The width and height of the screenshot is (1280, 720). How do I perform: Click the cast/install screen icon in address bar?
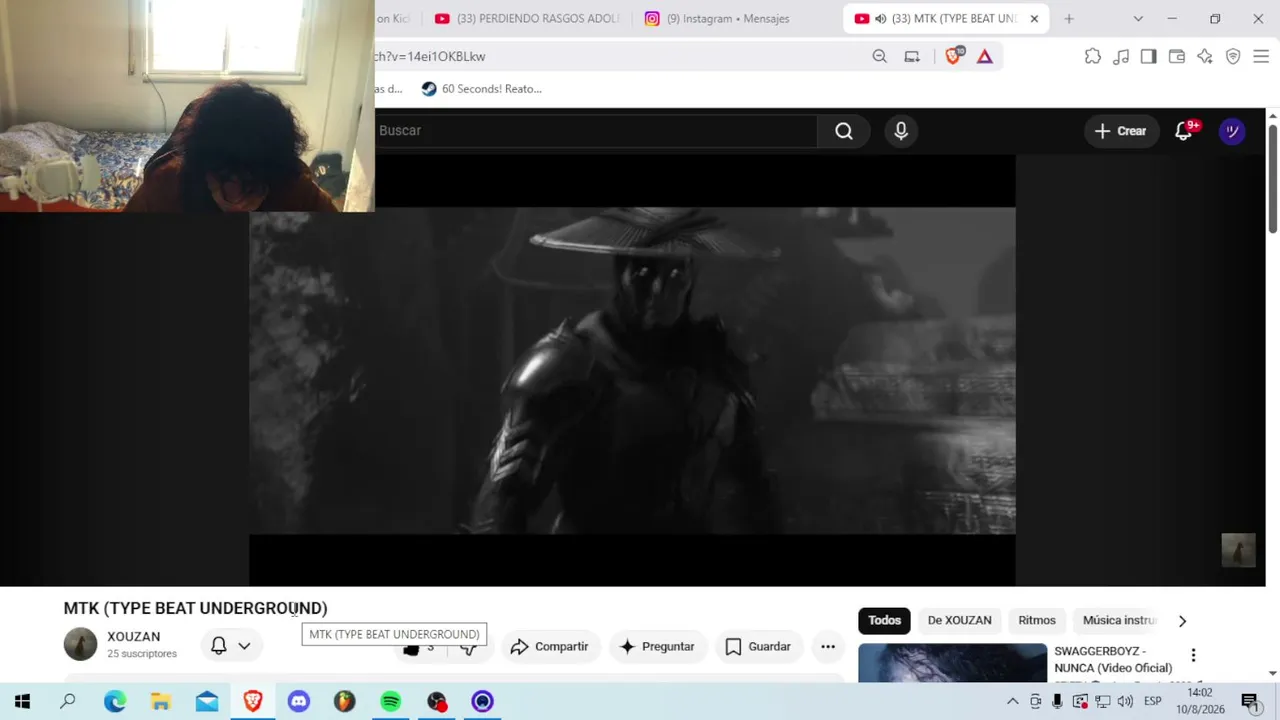pyautogui.click(x=912, y=57)
